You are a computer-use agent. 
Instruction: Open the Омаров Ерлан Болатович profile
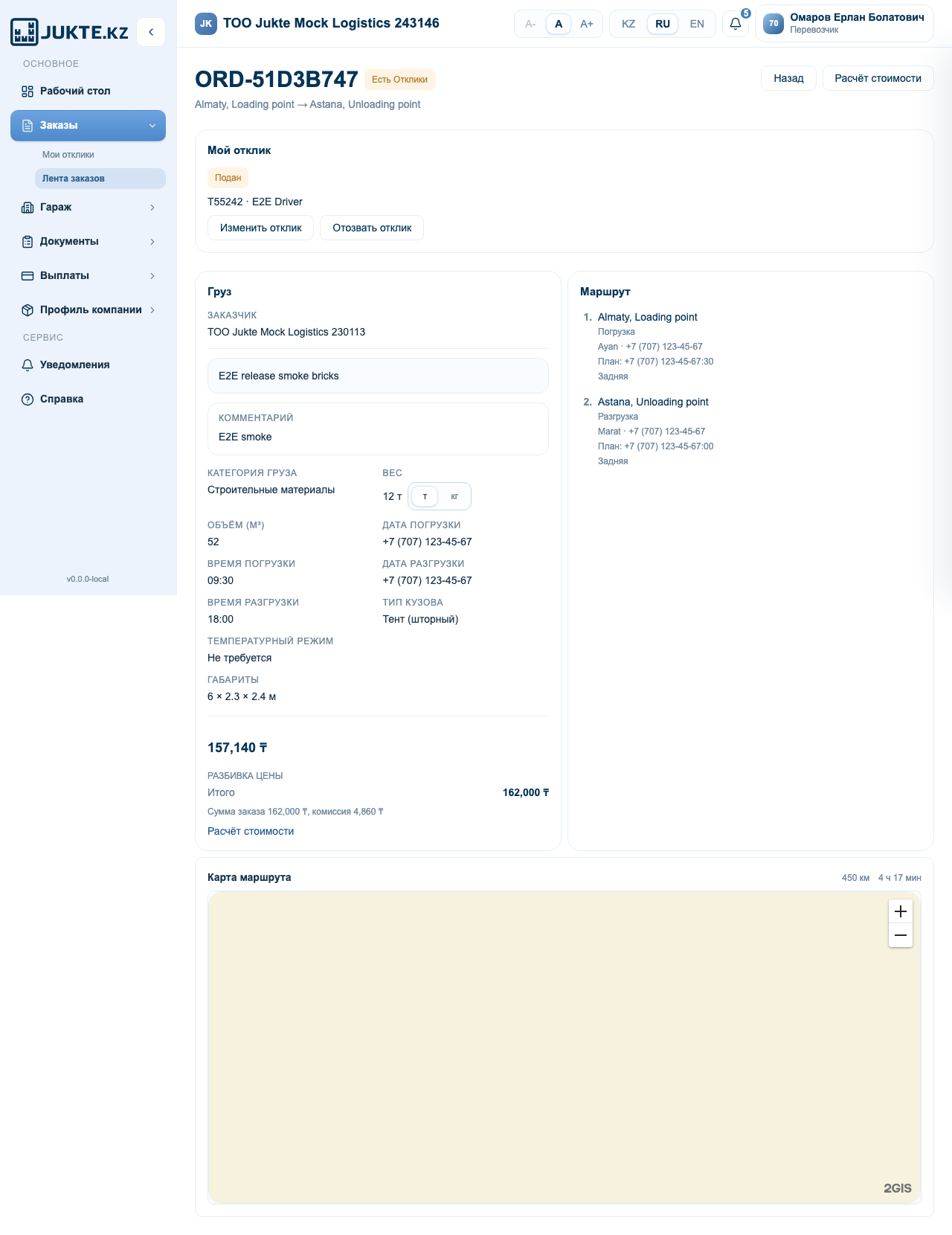(844, 24)
